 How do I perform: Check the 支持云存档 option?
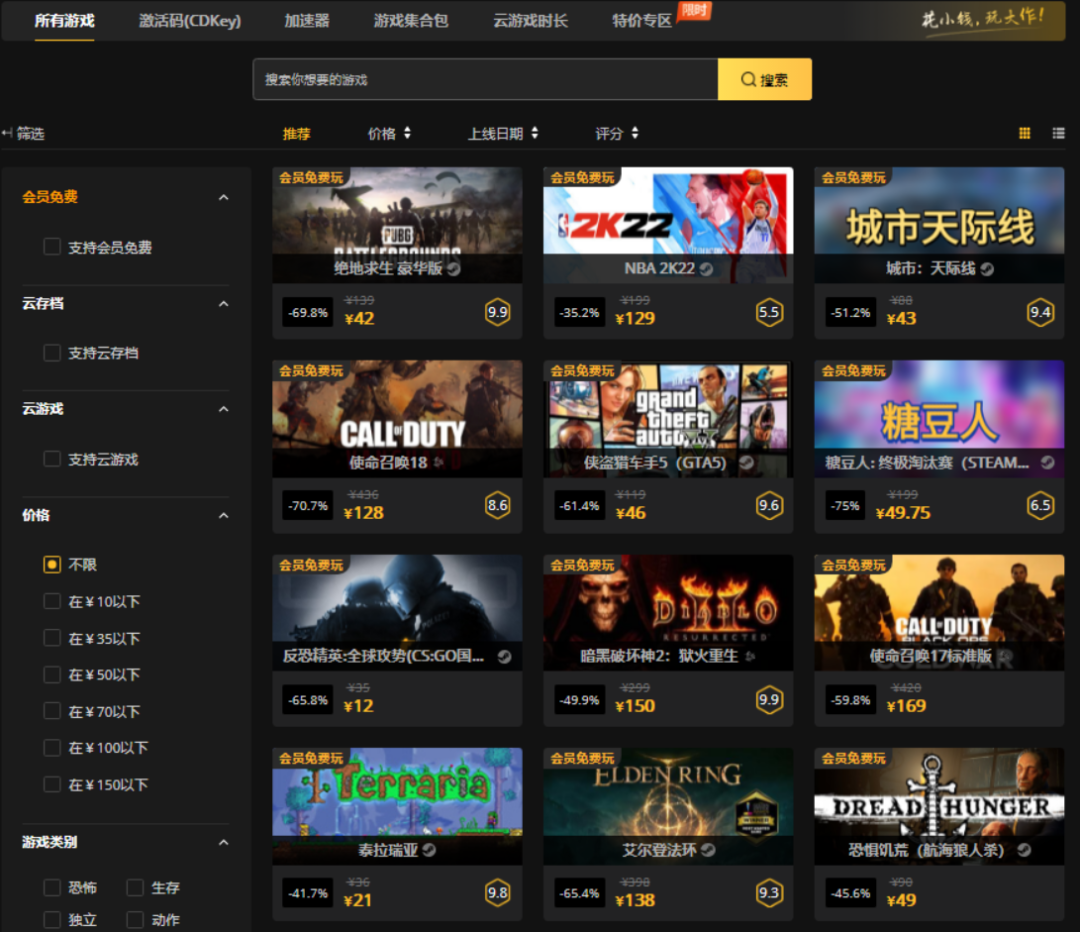pyautogui.click(x=52, y=353)
